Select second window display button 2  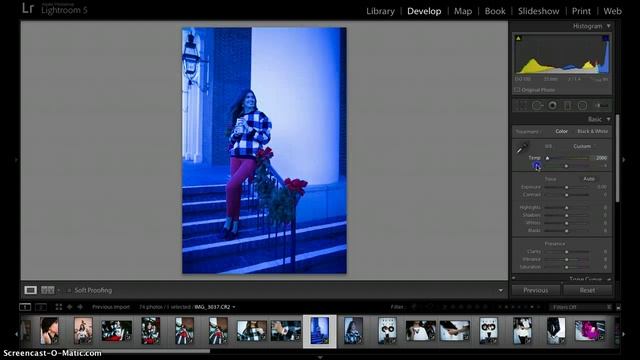pyautogui.click(x=41, y=307)
